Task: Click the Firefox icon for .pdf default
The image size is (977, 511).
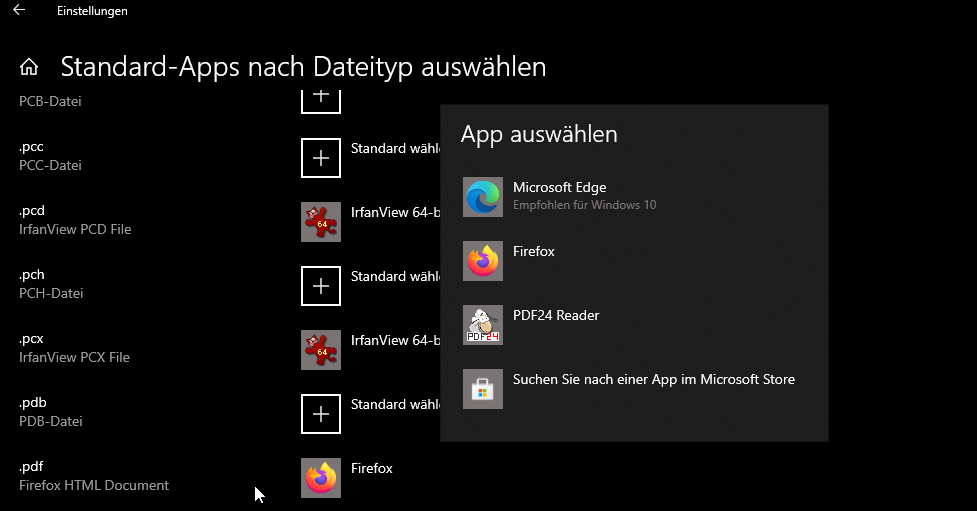Action: 321,478
